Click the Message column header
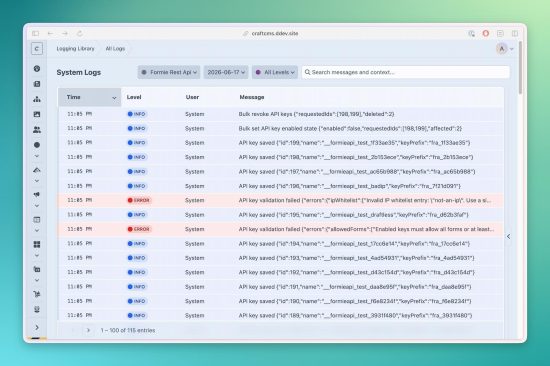Screen dimensions: 550x366 coord(252,97)
